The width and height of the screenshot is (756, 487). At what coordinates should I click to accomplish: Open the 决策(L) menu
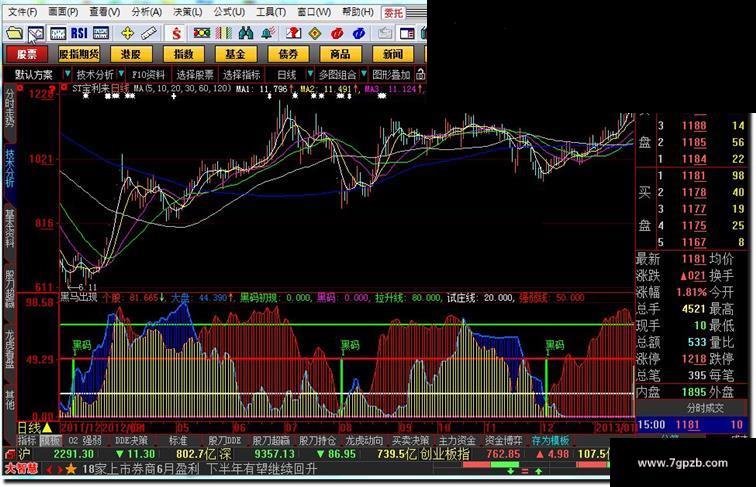click(x=188, y=12)
